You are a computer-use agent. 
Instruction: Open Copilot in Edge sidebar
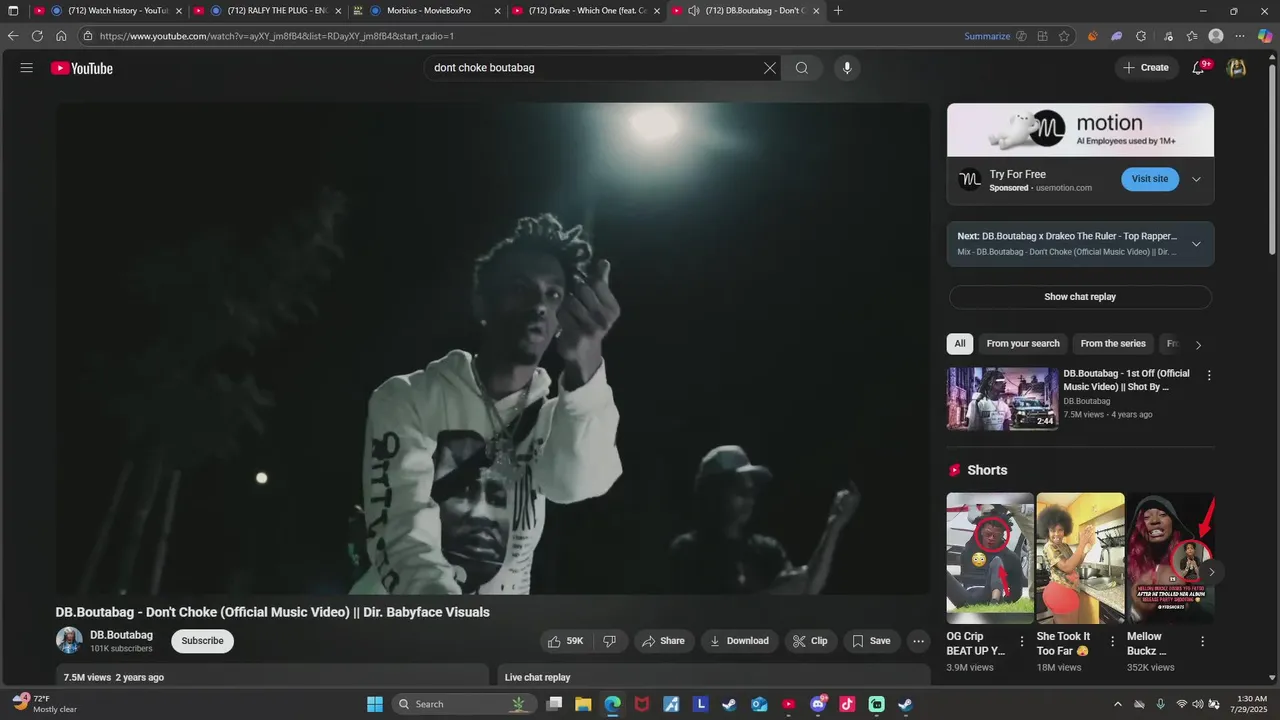point(1265,36)
